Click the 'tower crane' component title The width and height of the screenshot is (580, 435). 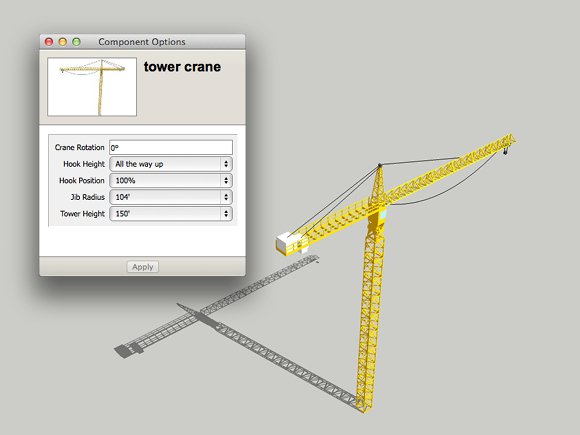(x=182, y=67)
